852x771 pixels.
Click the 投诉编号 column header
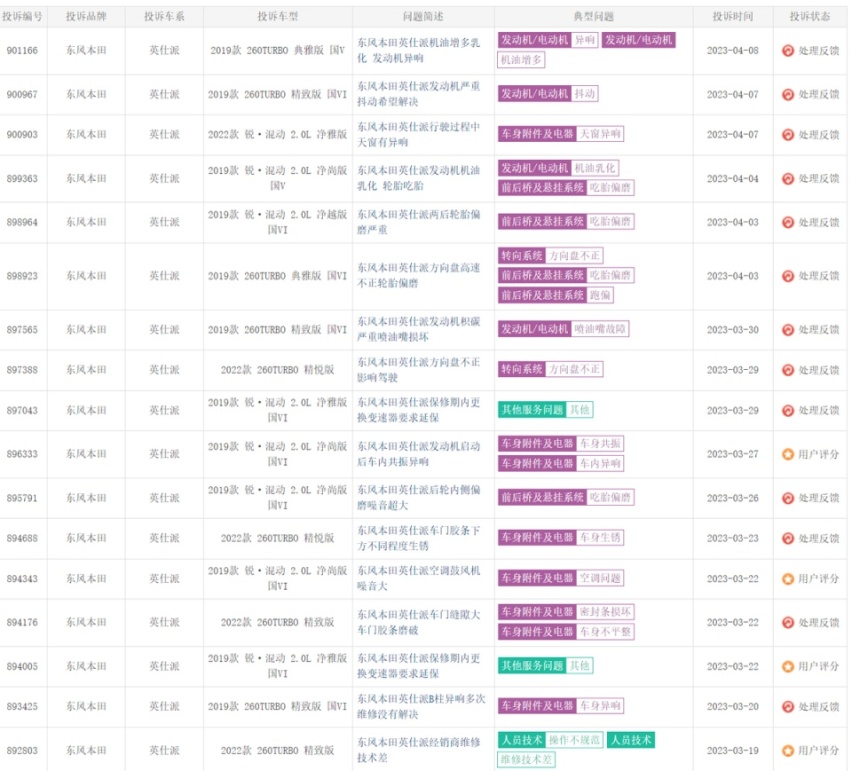22,16
